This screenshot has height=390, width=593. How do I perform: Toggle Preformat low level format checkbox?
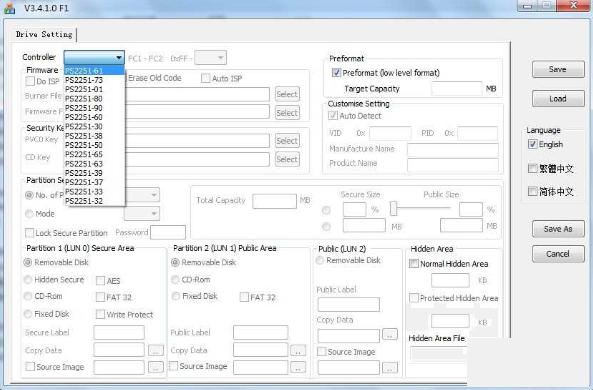(x=336, y=73)
